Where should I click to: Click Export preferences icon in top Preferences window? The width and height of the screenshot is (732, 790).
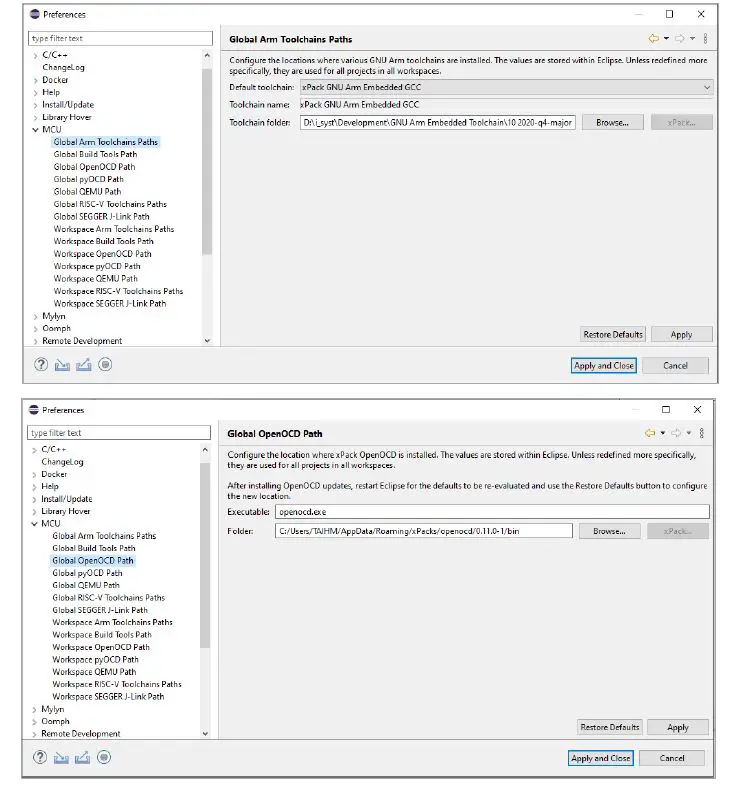point(84,364)
